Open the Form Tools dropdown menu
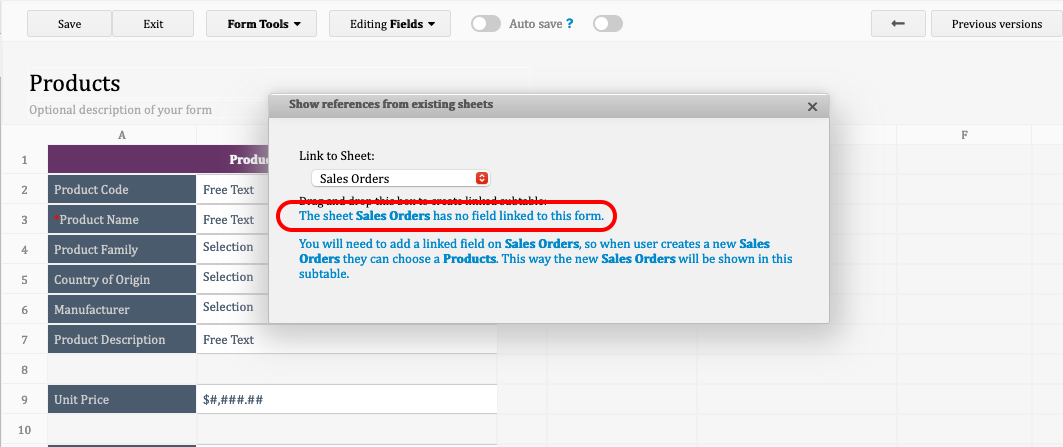The width and height of the screenshot is (1063, 447). (261, 24)
